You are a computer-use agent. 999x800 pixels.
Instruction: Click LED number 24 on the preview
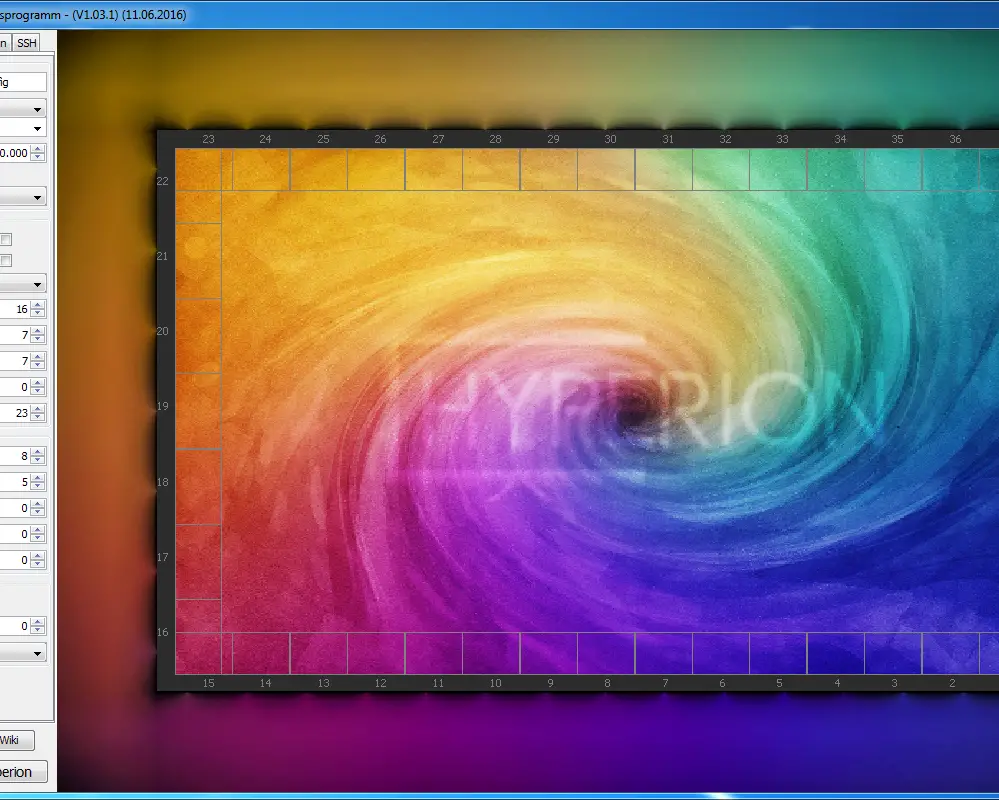click(x=266, y=139)
